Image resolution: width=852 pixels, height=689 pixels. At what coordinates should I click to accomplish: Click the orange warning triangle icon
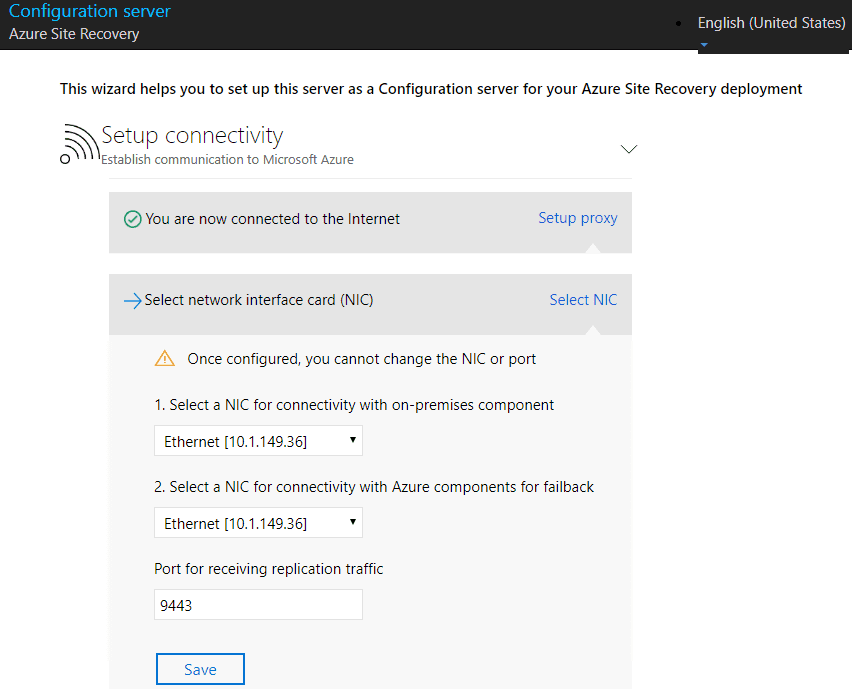tap(164, 359)
